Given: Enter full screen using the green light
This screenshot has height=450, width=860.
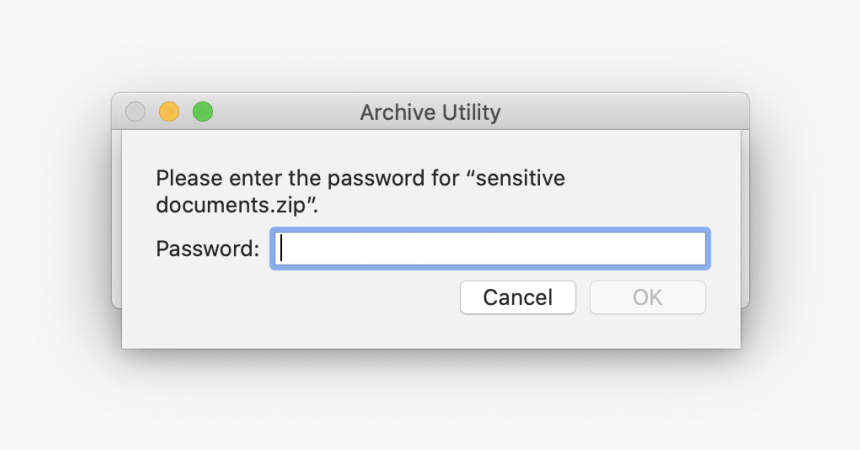Looking at the screenshot, I should point(203,112).
